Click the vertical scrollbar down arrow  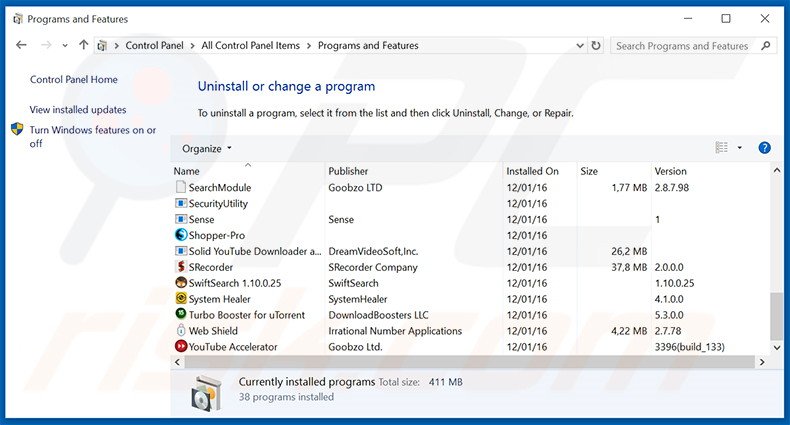(776, 347)
